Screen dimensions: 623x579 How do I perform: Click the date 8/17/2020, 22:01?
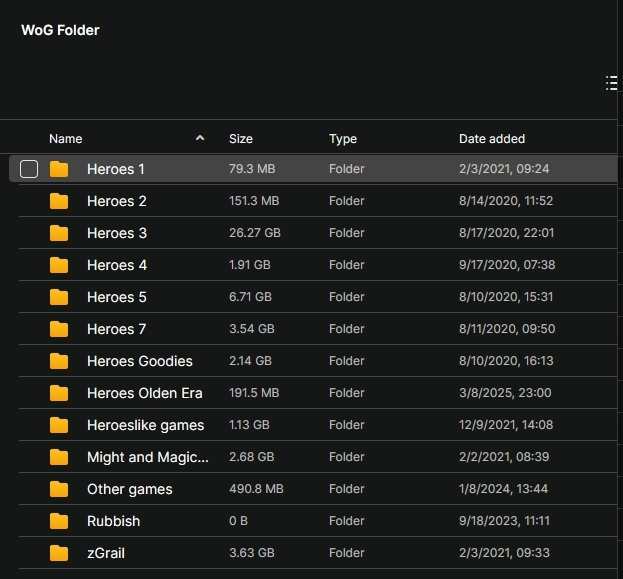click(x=507, y=233)
